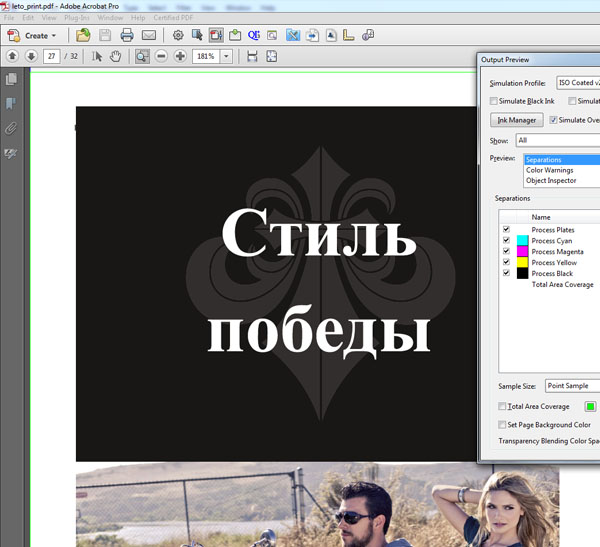Click the zoom field showing 181%
This screenshot has width=600, height=547.
[x=206, y=56]
